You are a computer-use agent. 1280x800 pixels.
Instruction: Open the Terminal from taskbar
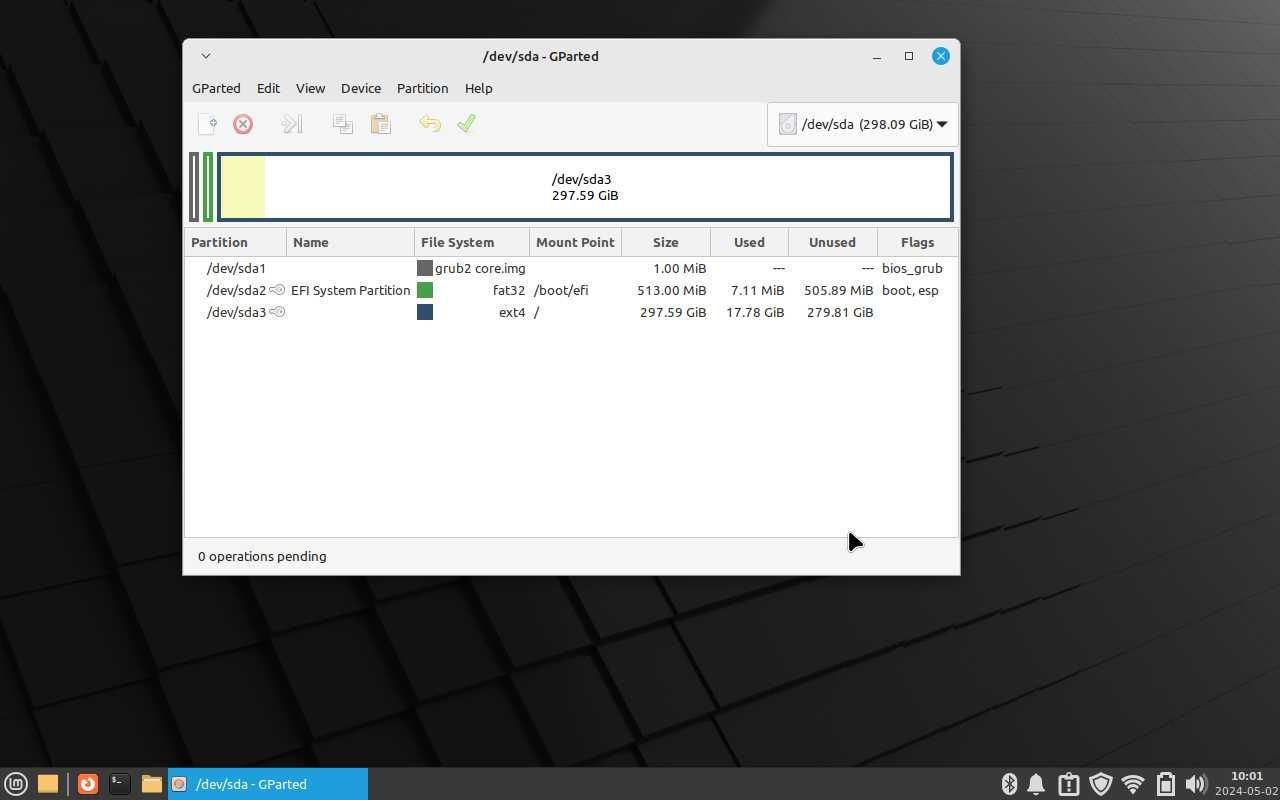click(120, 784)
